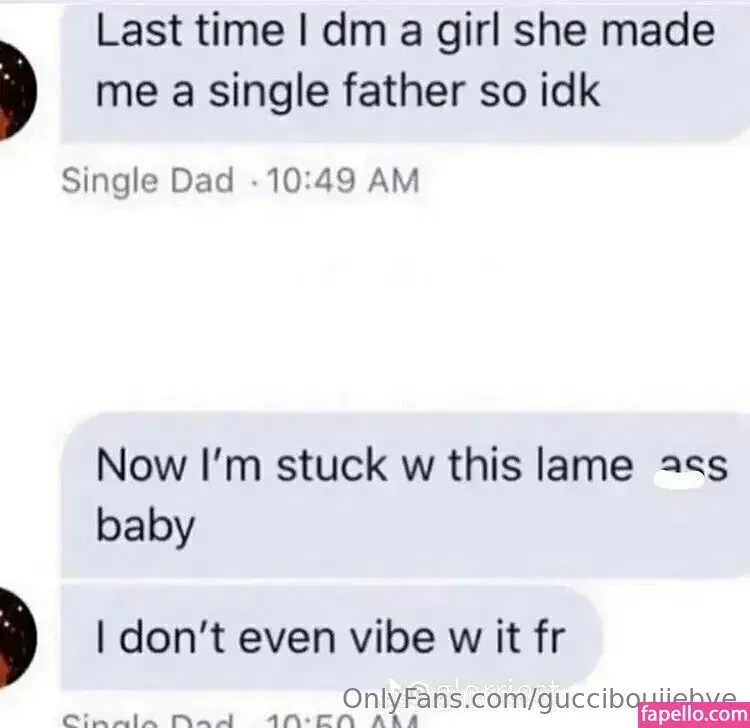This screenshot has height=728, width=750.
Task: Click the word 'baby' in the message
Action: 145,526
